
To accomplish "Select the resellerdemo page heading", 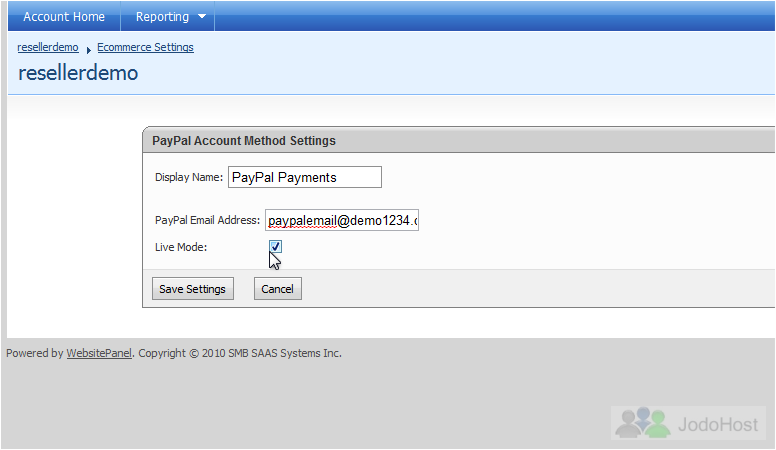I will pos(78,73).
